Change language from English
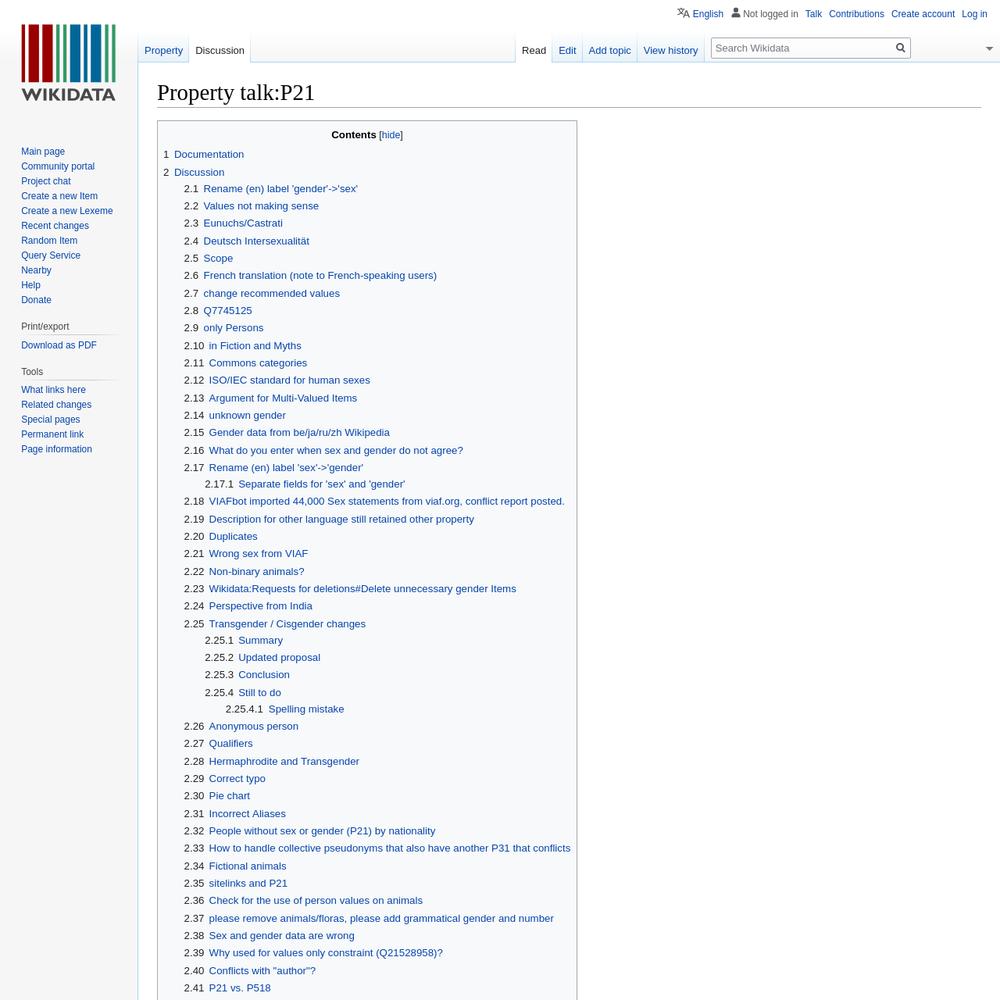Screen dimensions: 1000x1000 [708, 13]
